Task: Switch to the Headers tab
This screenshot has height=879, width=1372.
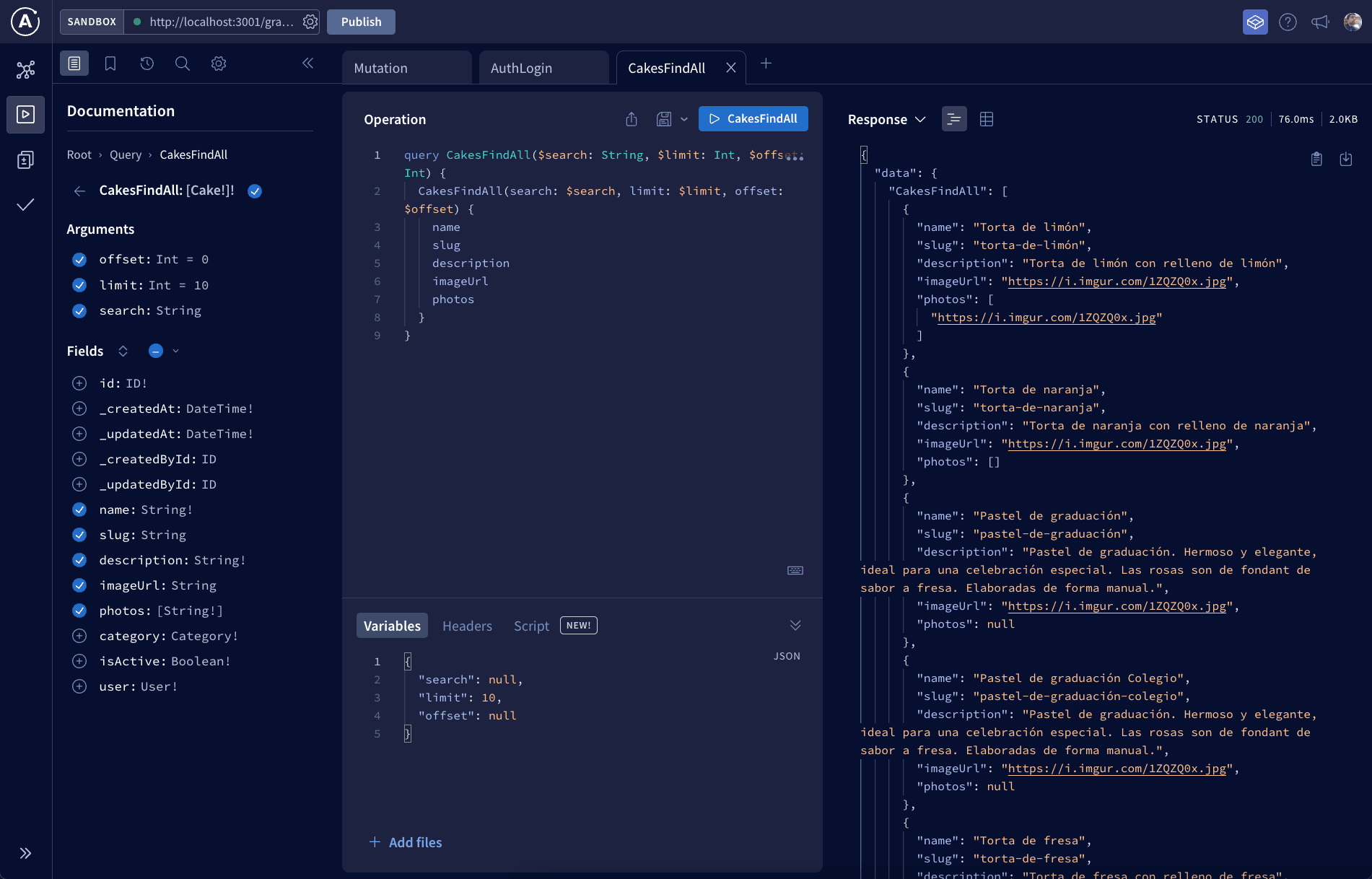Action: 467,626
